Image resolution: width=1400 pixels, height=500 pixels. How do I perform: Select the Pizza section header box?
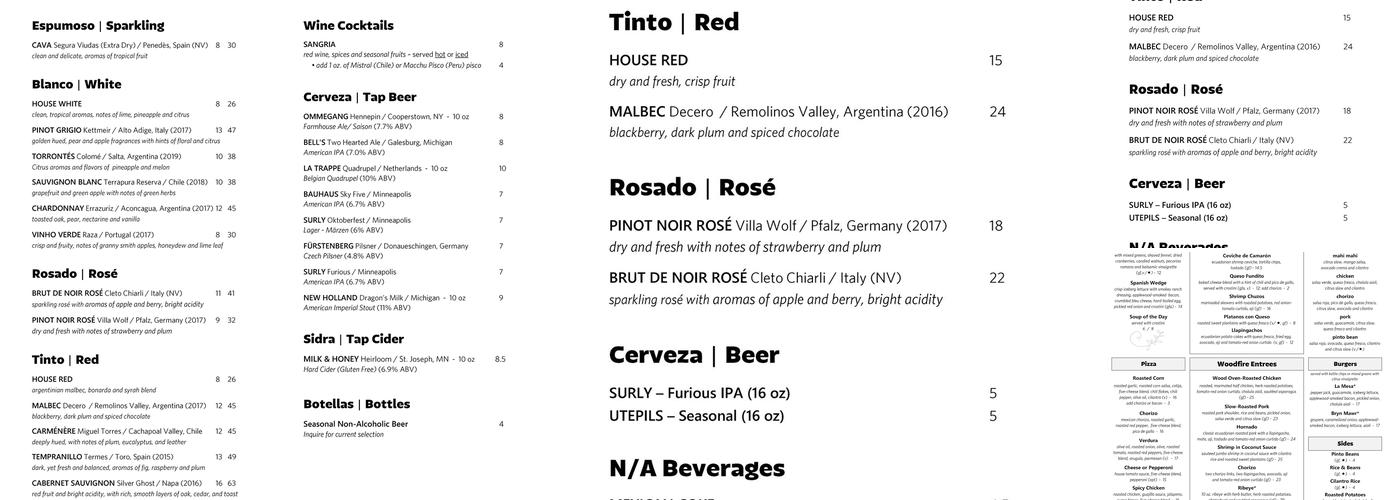pyautogui.click(x=1148, y=364)
